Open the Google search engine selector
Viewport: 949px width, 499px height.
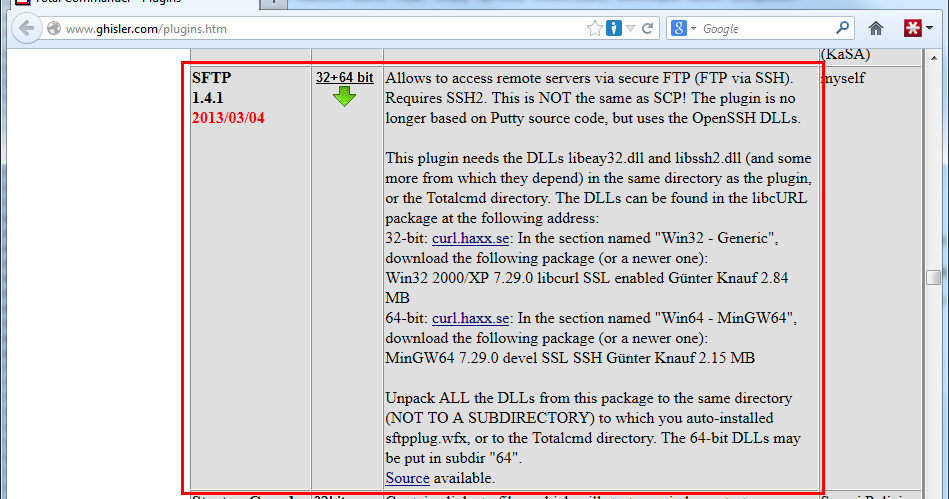tap(683, 28)
